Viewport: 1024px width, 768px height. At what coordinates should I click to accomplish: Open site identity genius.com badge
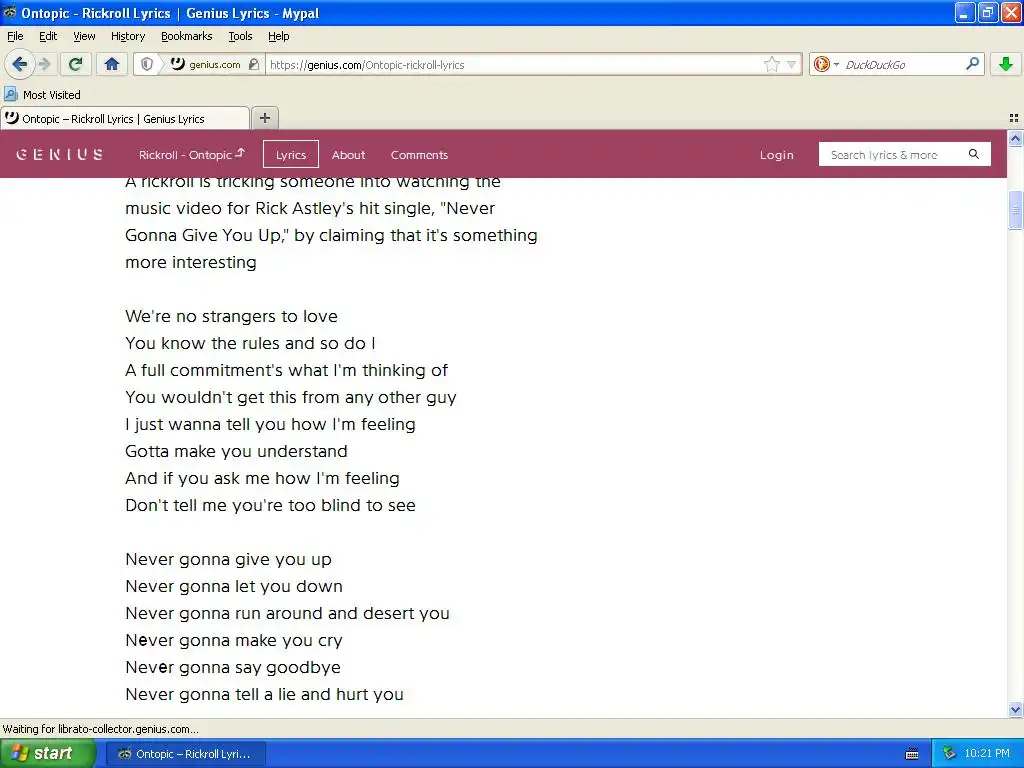tap(206, 64)
